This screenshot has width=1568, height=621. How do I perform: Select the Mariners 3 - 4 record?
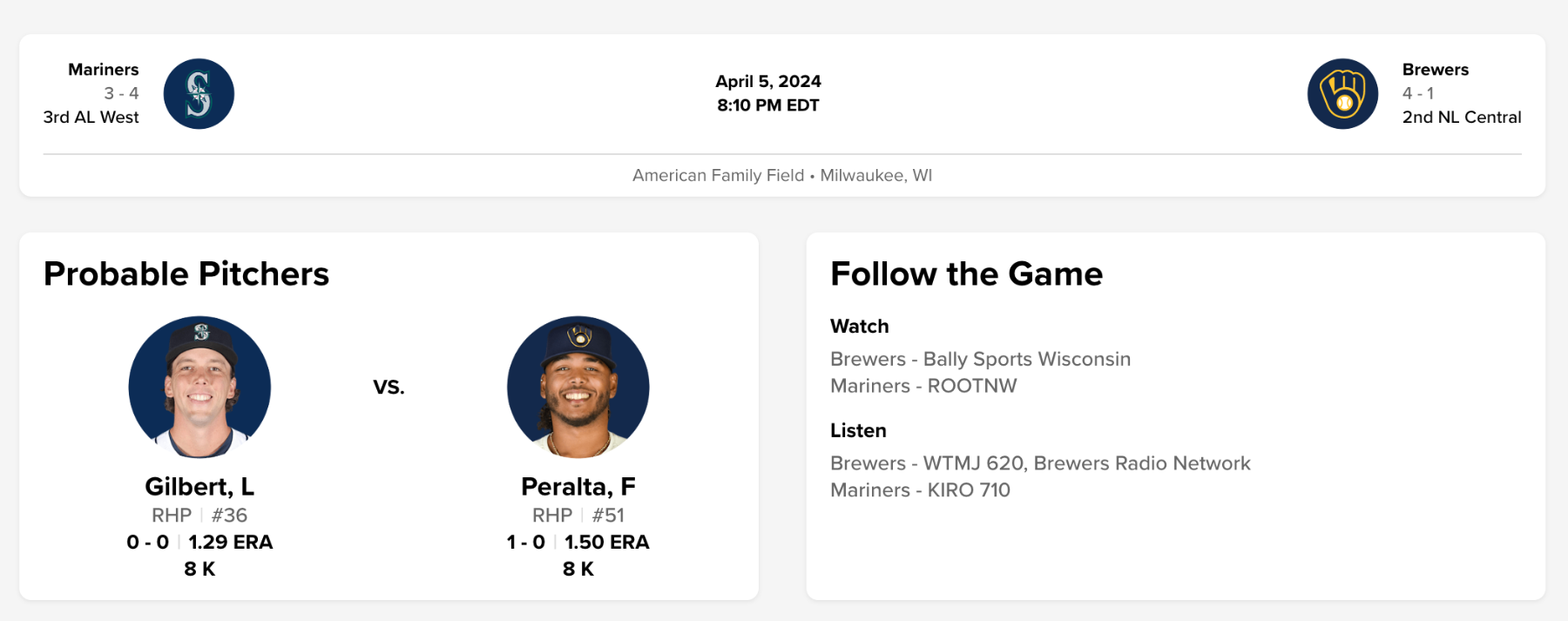[x=121, y=93]
